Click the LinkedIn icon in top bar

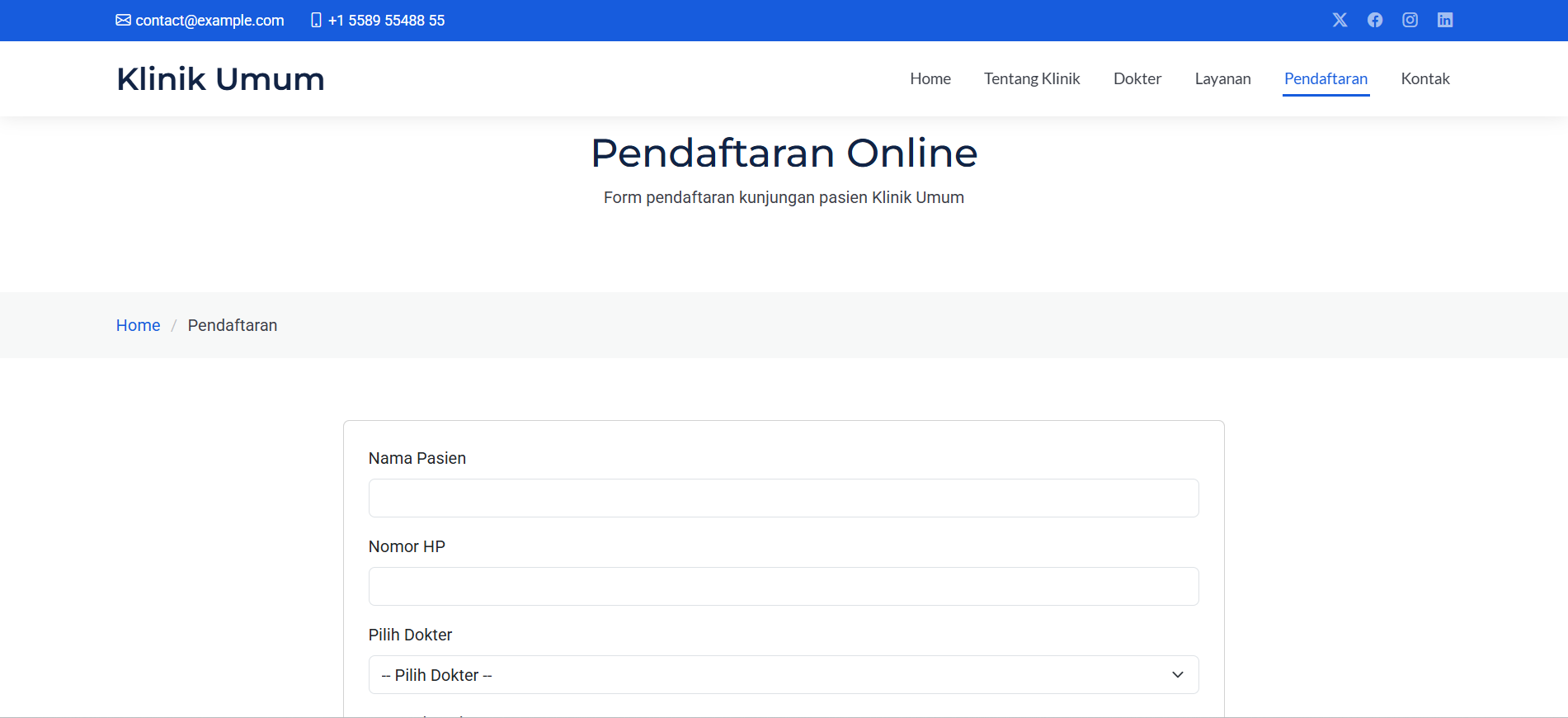pyautogui.click(x=1445, y=20)
